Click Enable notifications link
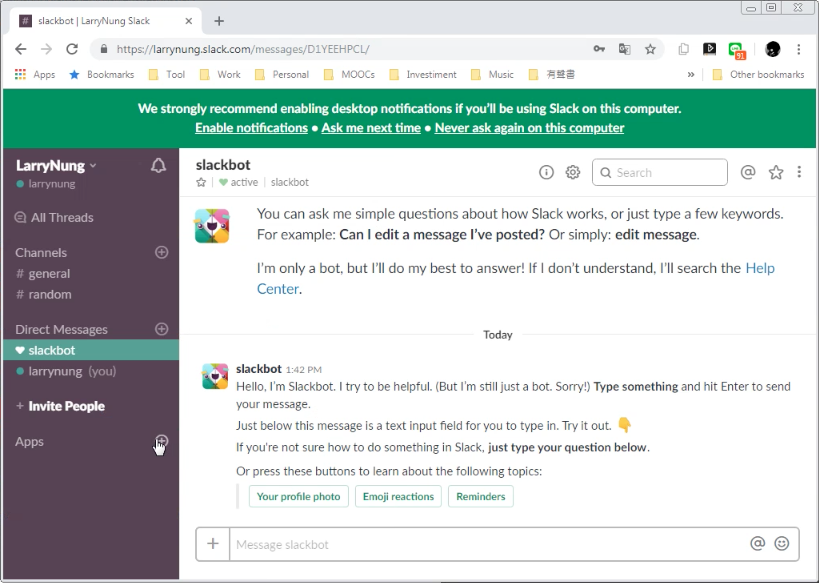 click(251, 128)
